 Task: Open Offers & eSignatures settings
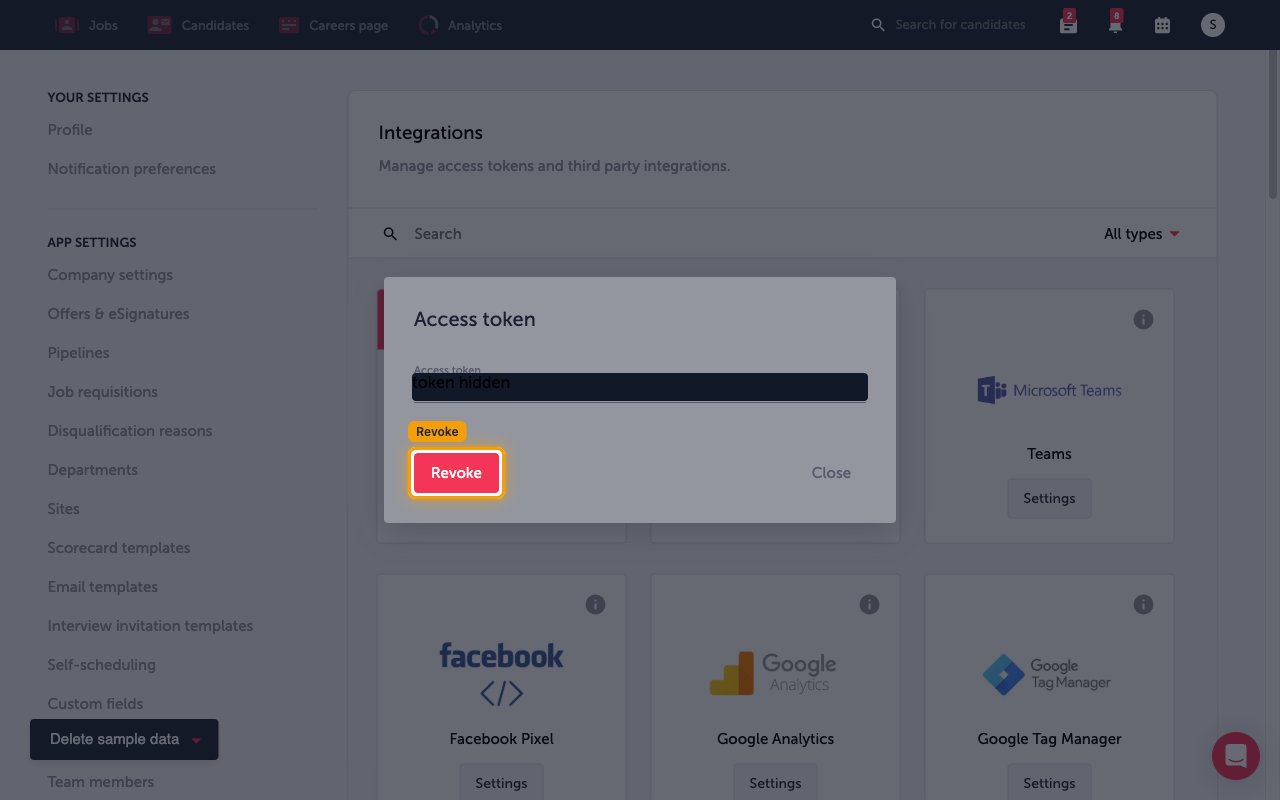(118, 314)
